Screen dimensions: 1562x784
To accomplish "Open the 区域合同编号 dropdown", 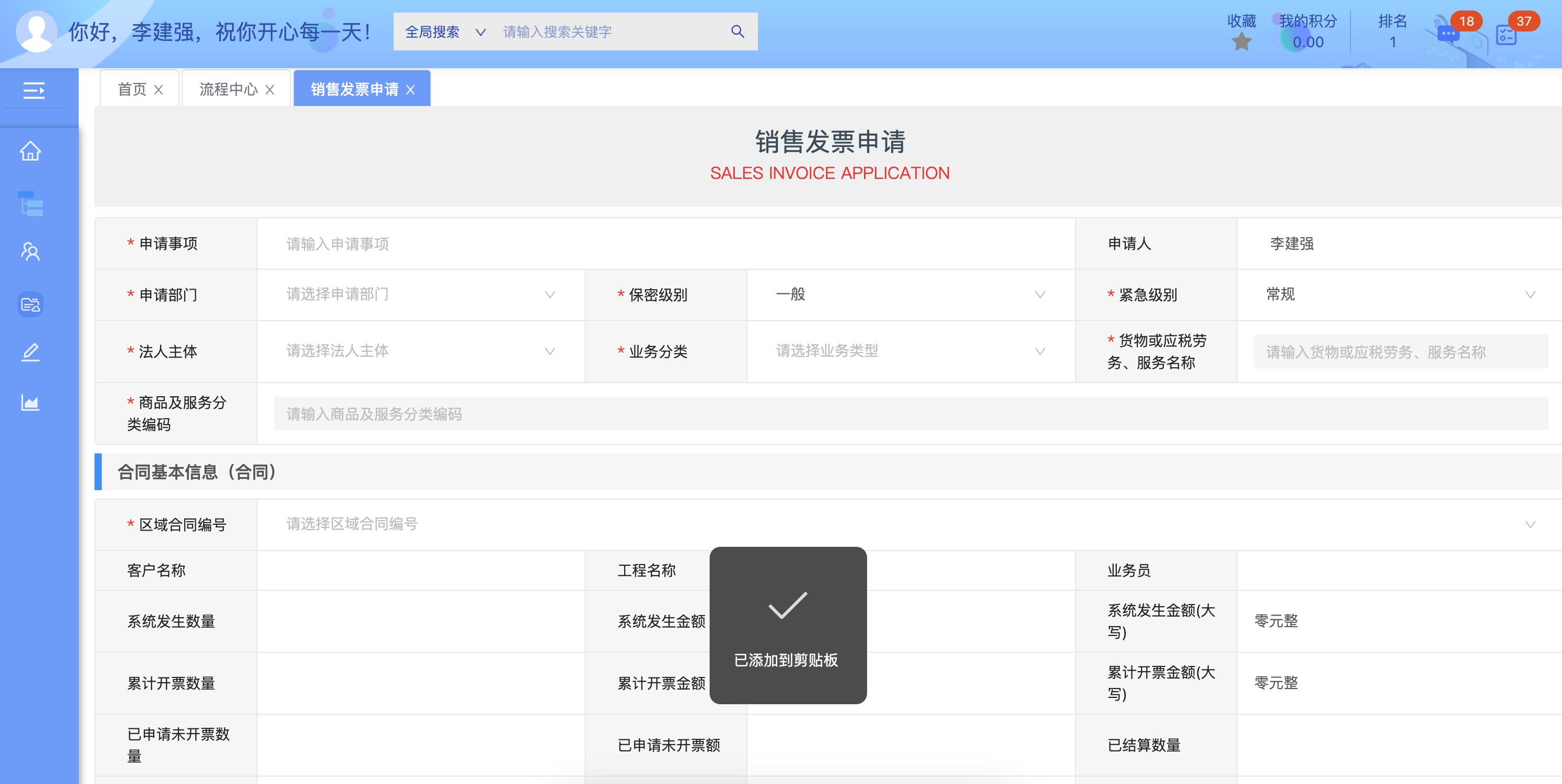I will 911,524.
